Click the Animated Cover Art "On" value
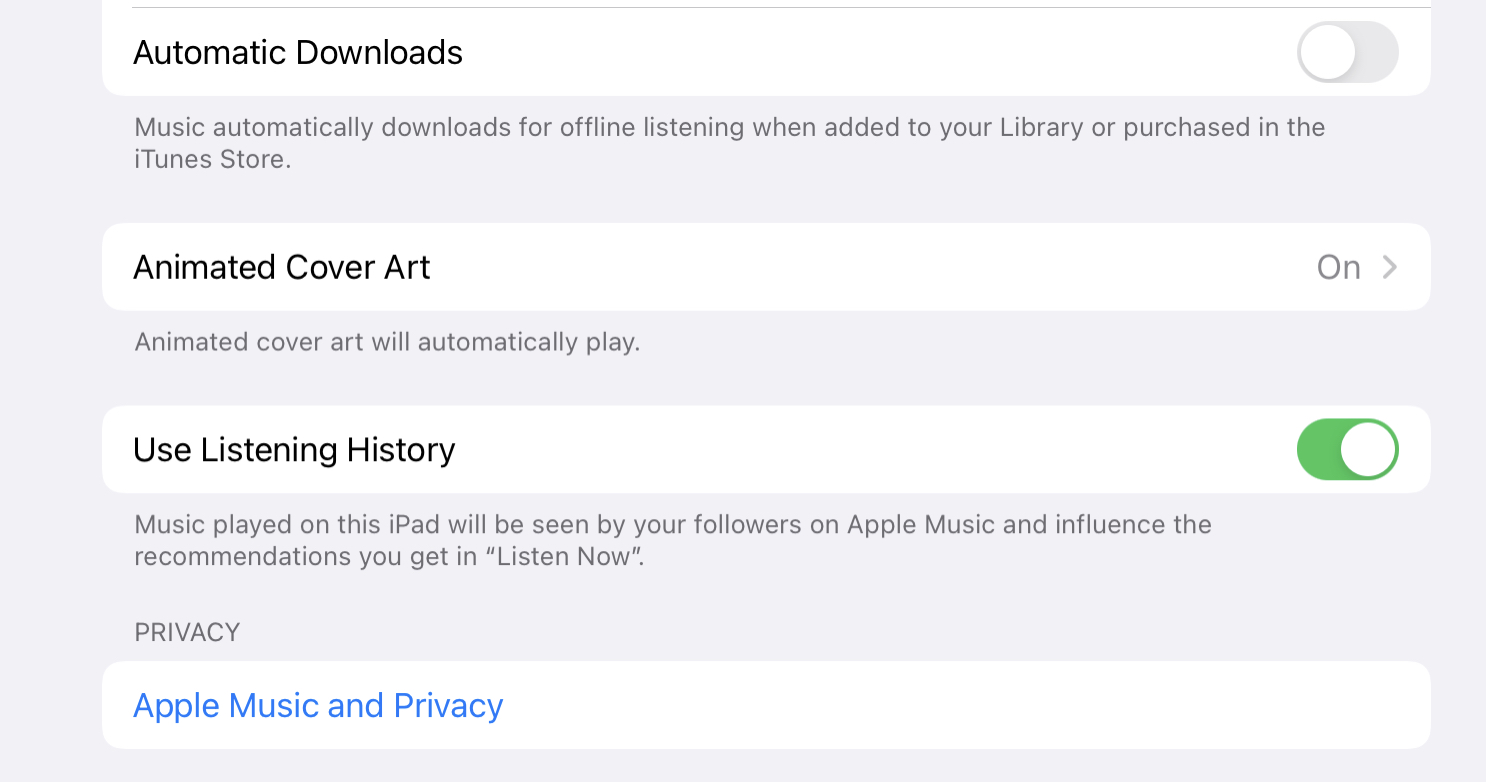 (x=1338, y=267)
